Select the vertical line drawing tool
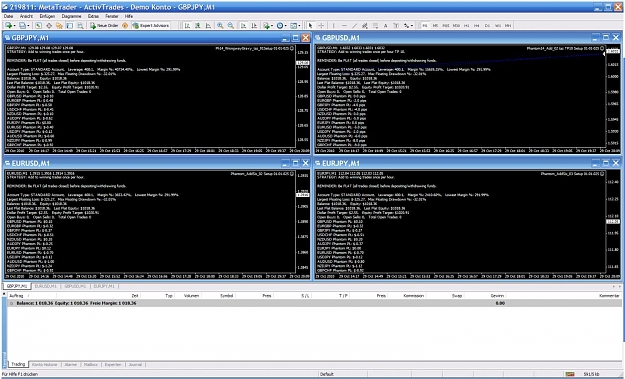The height and width of the screenshot is (379, 625). [x=334, y=26]
